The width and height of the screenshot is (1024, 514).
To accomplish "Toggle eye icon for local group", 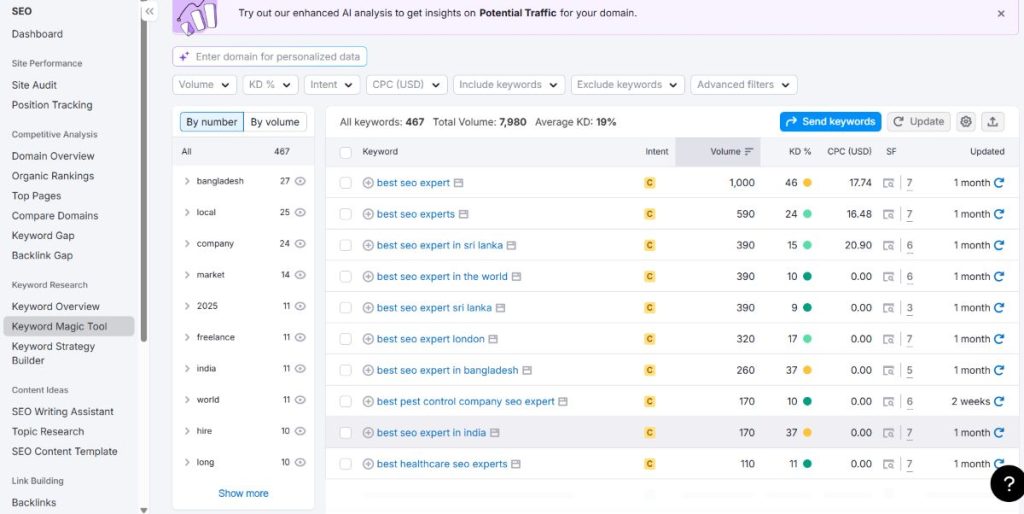I will point(300,212).
